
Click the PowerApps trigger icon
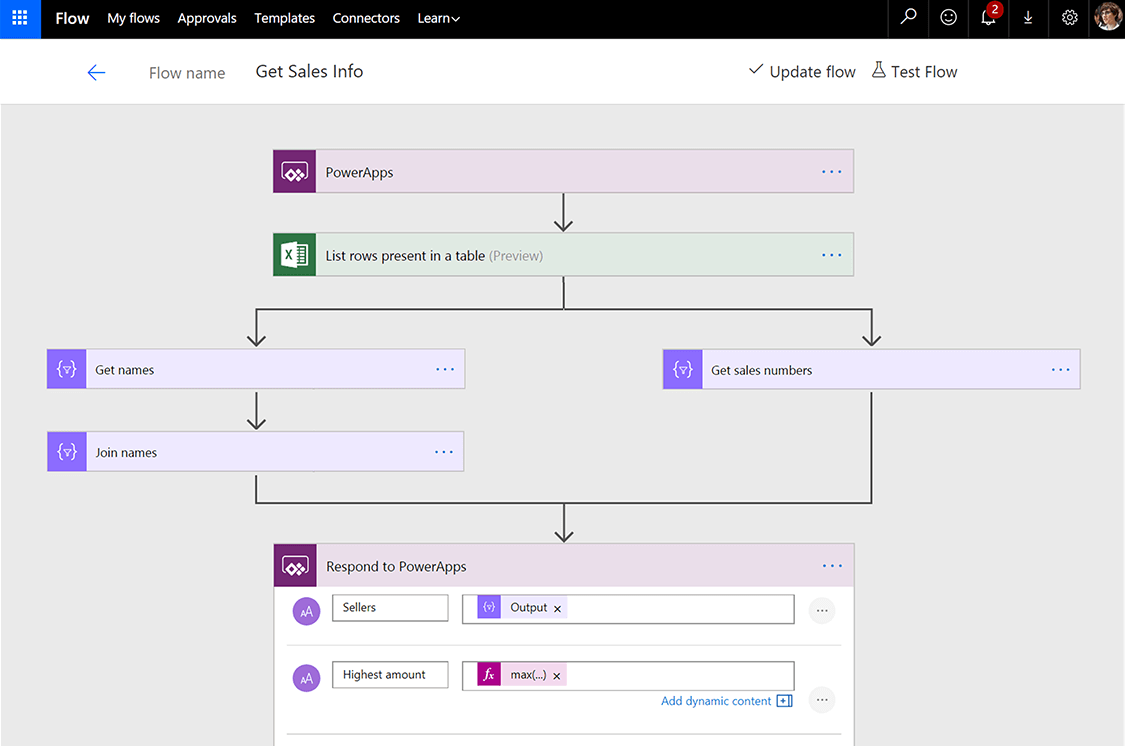[294, 171]
